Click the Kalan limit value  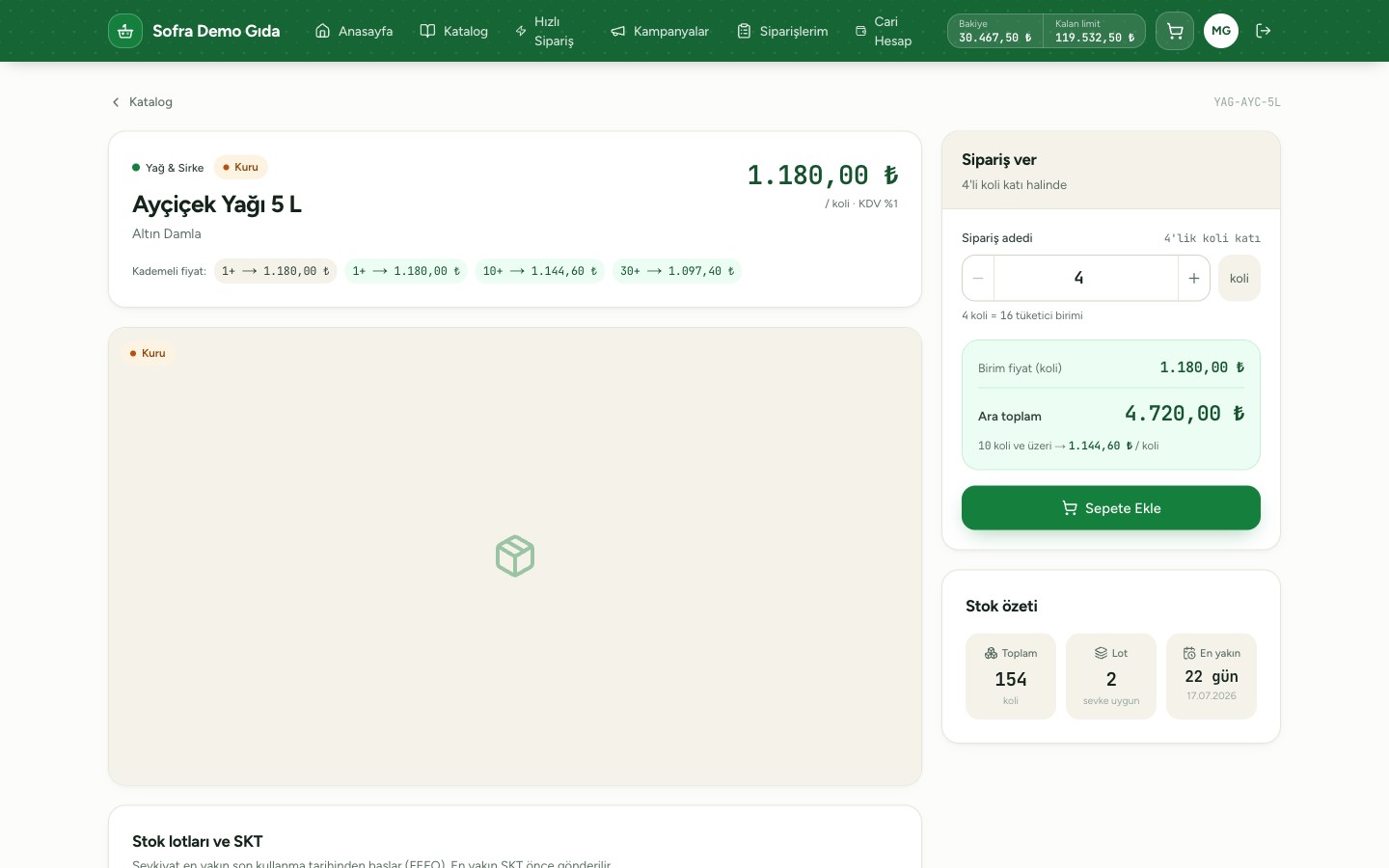tap(1095, 38)
